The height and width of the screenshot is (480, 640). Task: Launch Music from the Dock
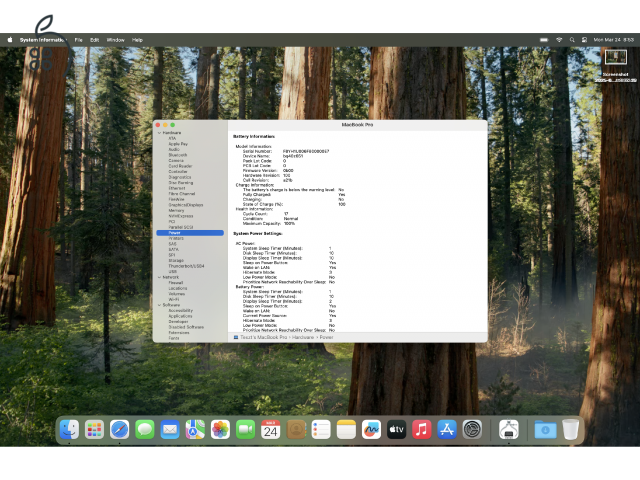[x=422, y=429]
